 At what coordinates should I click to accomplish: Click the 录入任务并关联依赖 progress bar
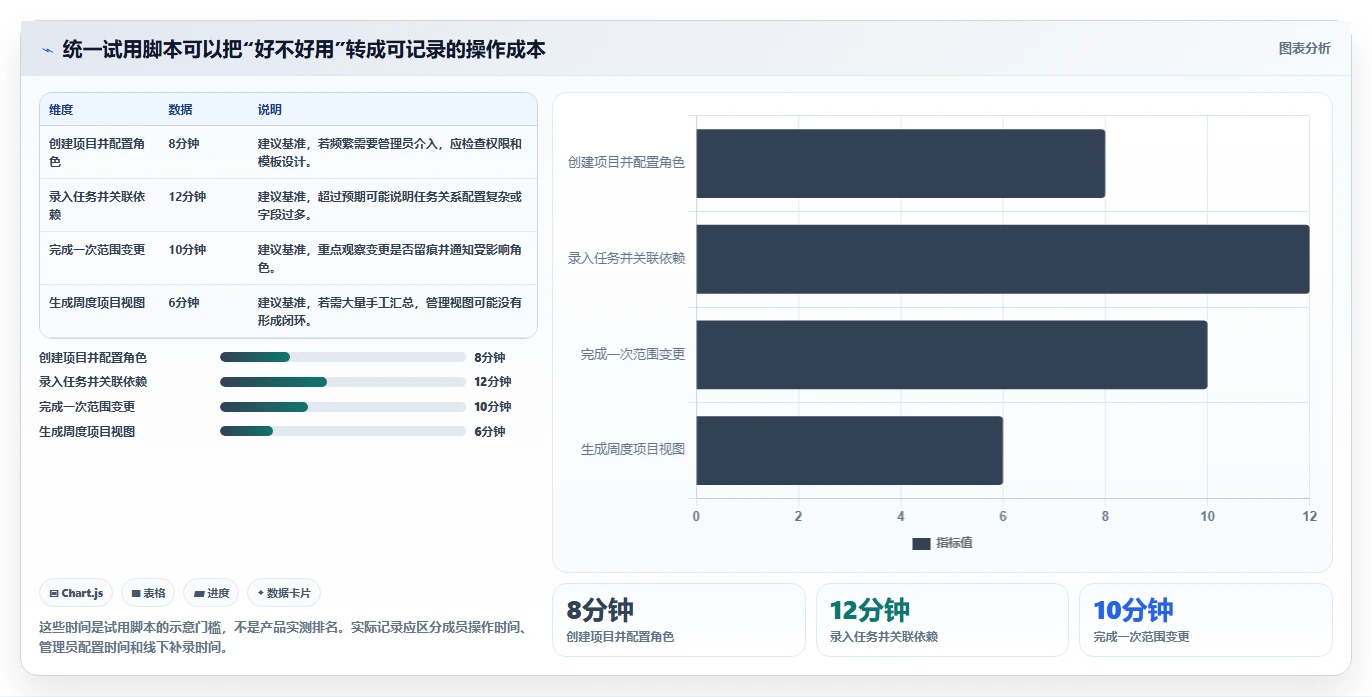(x=343, y=382)
